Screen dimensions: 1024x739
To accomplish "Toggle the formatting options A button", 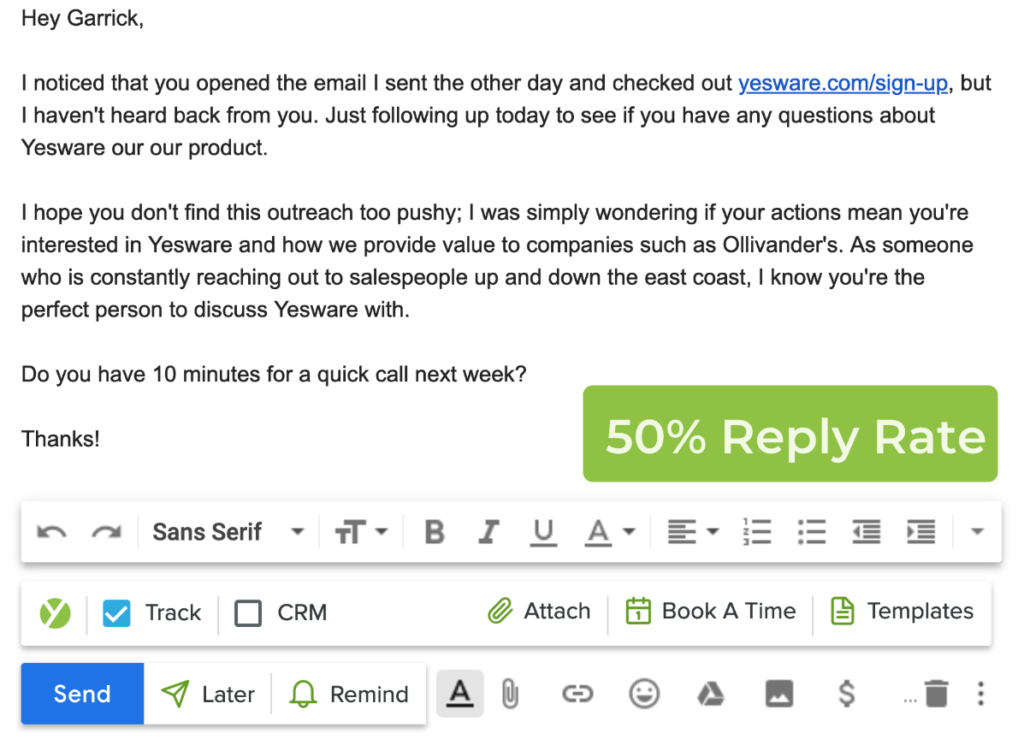I will (x=459, y=693).
